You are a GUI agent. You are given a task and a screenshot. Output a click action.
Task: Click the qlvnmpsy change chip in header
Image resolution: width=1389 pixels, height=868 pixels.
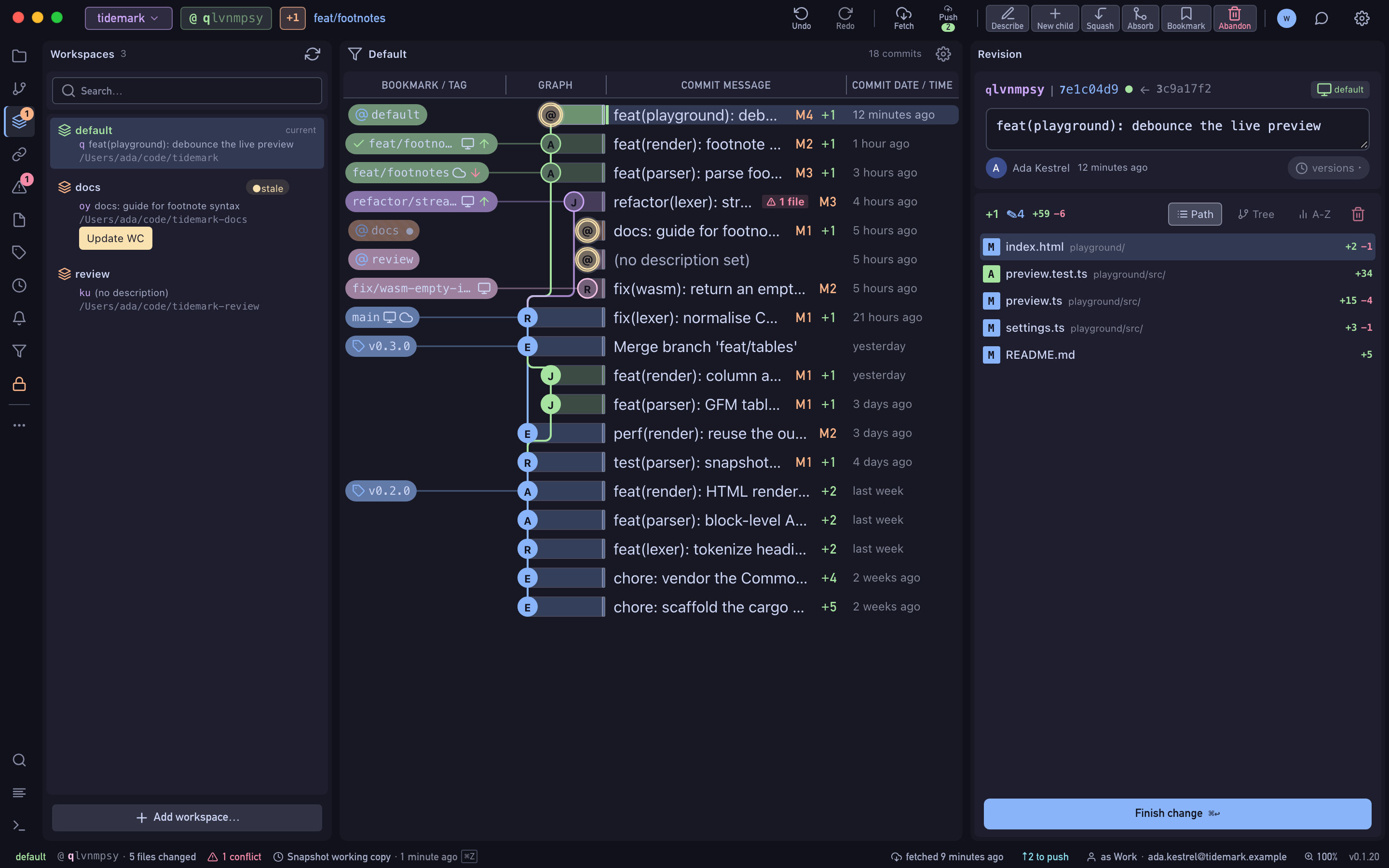tap(226, 18)
